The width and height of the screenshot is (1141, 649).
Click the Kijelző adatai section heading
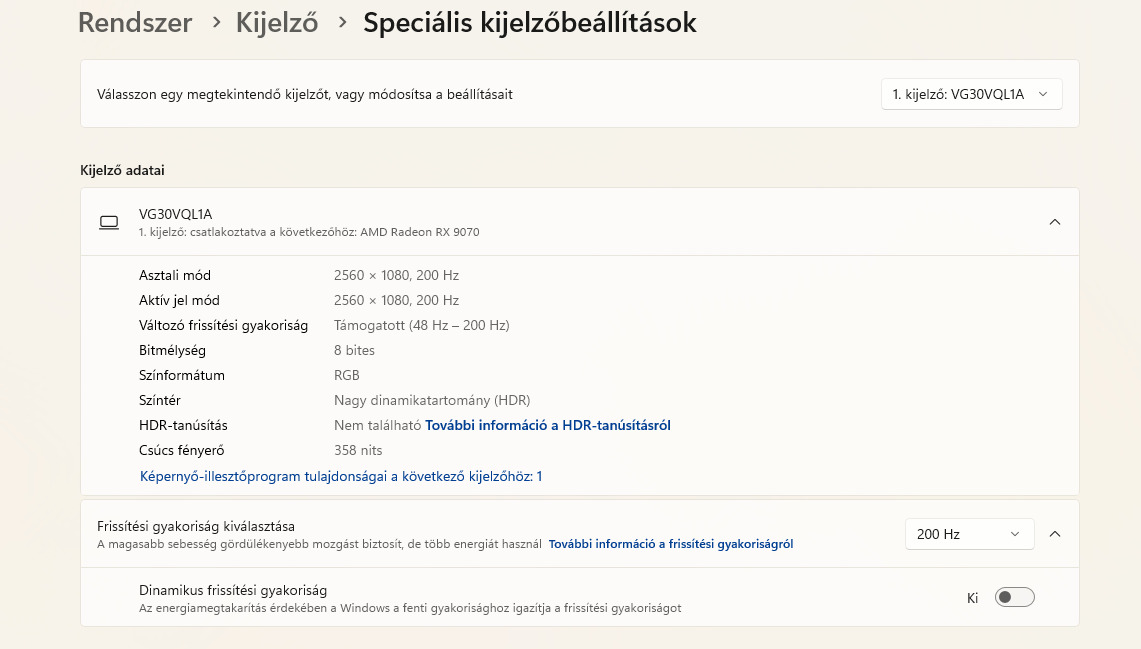click(122, 170)
